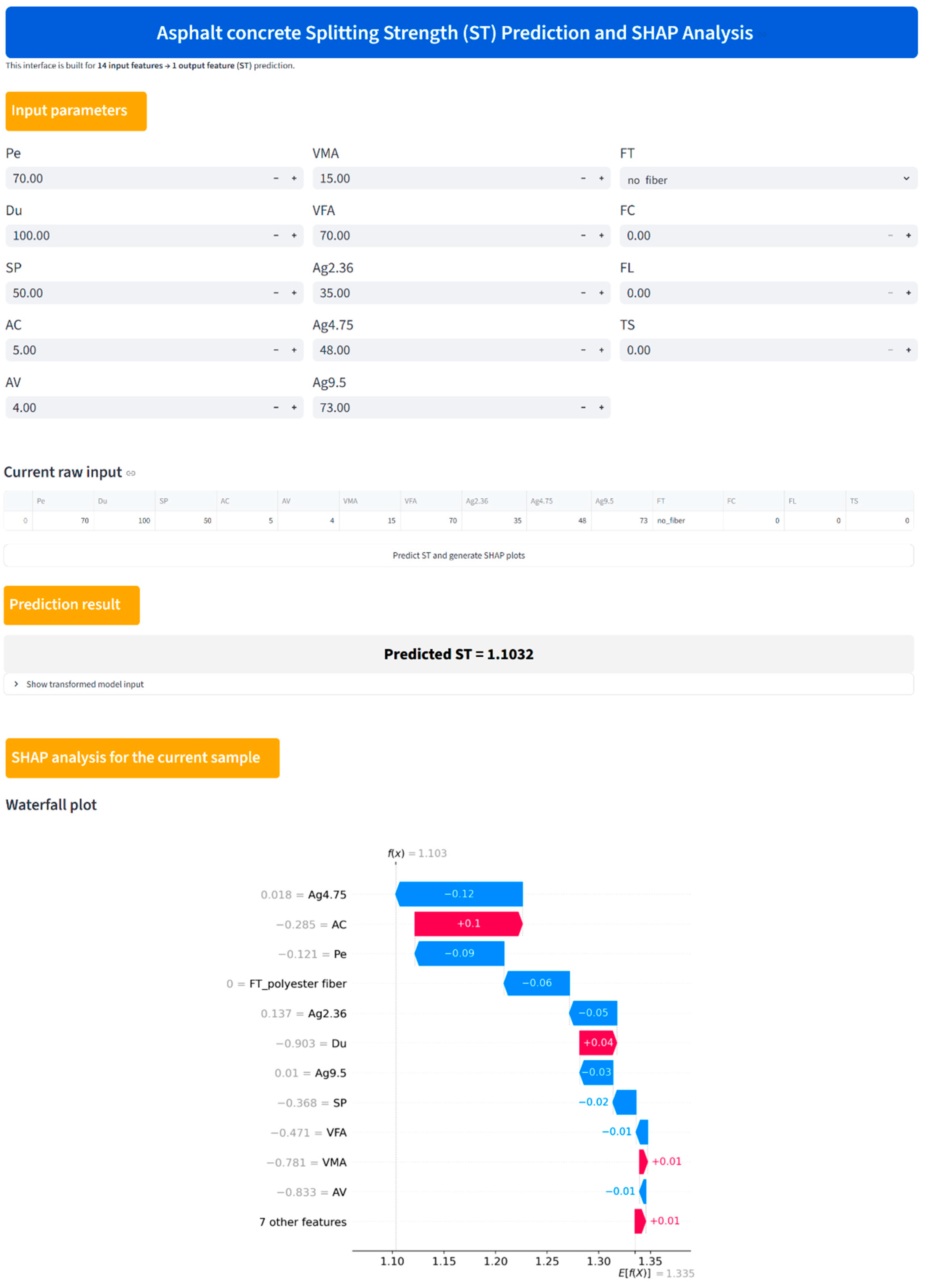
Task: Decrease Ag4.75 value with minus button
Action: click(583, 350)
